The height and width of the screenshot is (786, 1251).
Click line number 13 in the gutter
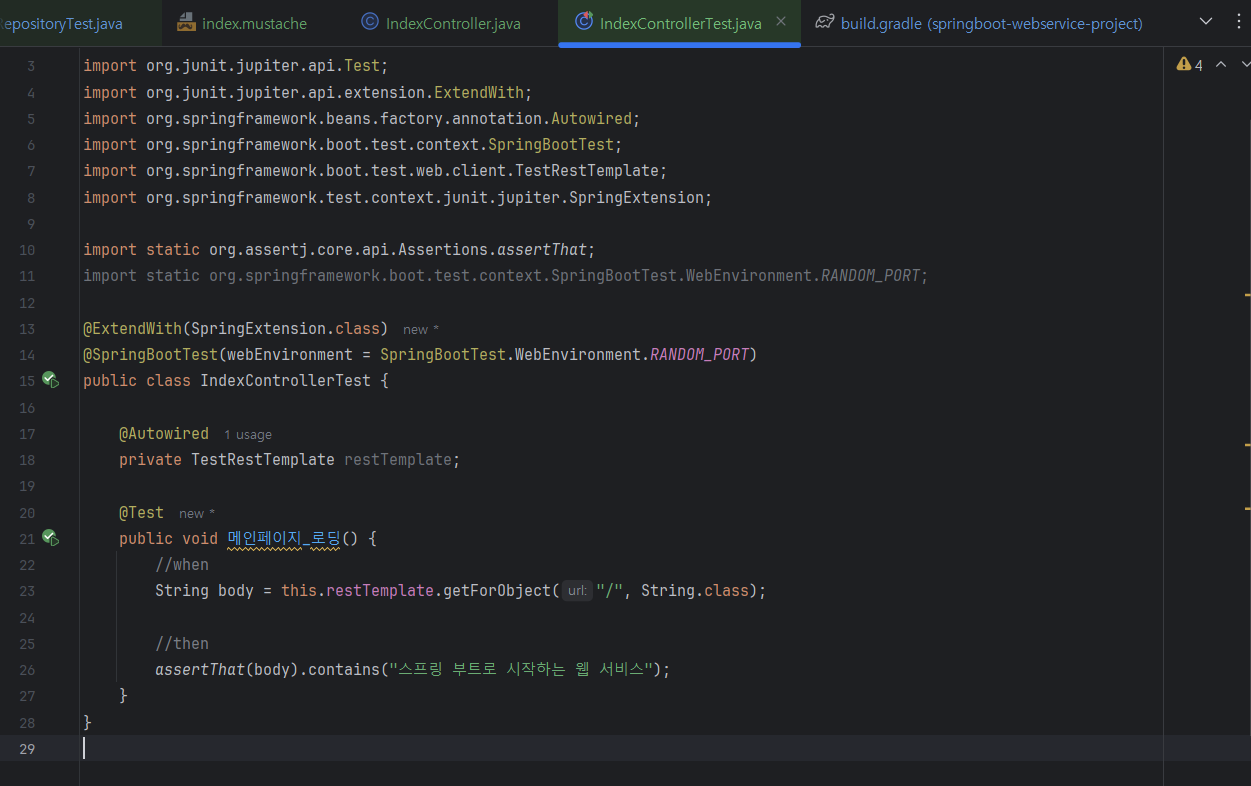pyautogui.click(x=26, y=328)
